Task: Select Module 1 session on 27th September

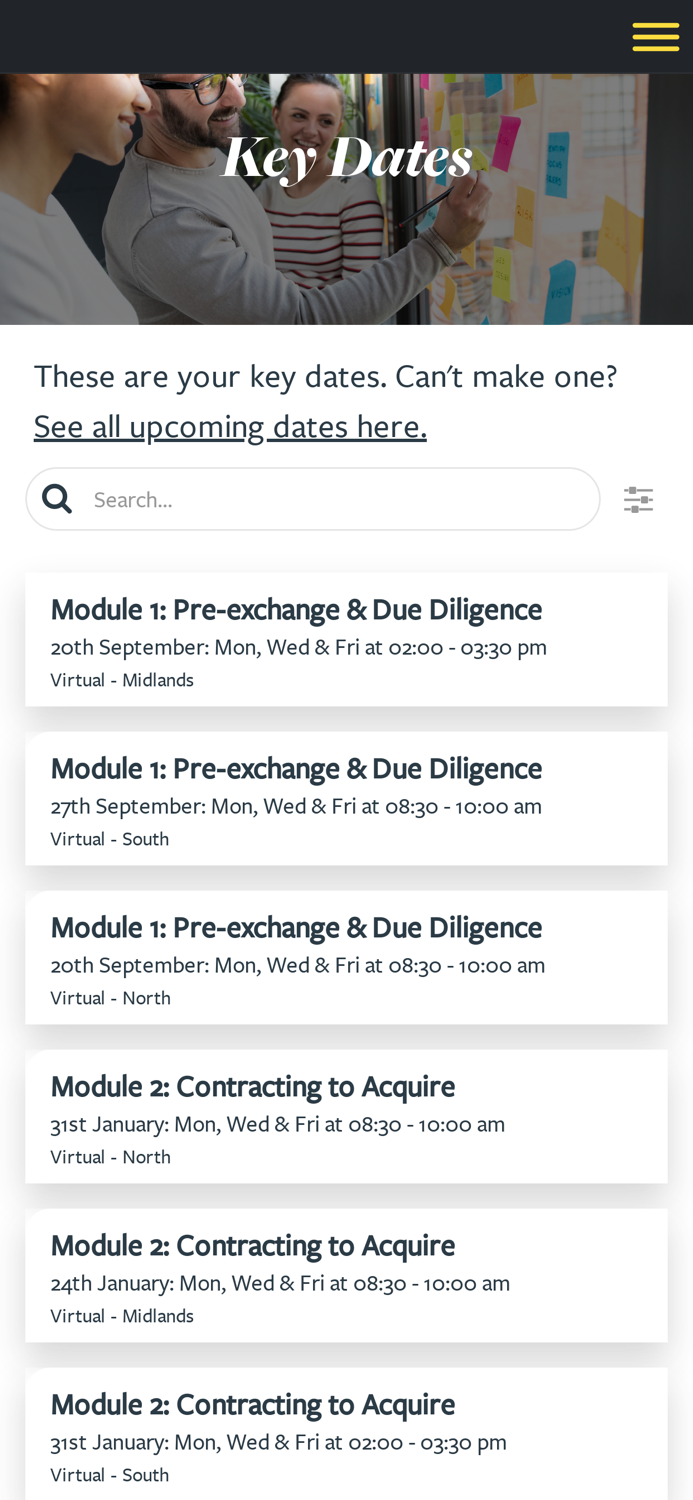Action: coord(346,799)
